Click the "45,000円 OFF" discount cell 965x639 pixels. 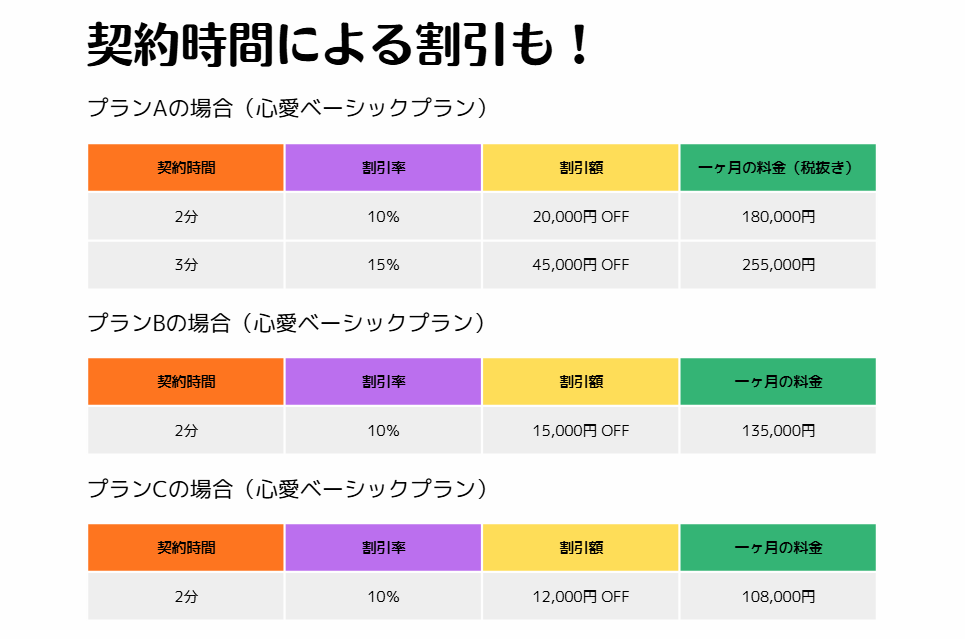tap(581, 265)
